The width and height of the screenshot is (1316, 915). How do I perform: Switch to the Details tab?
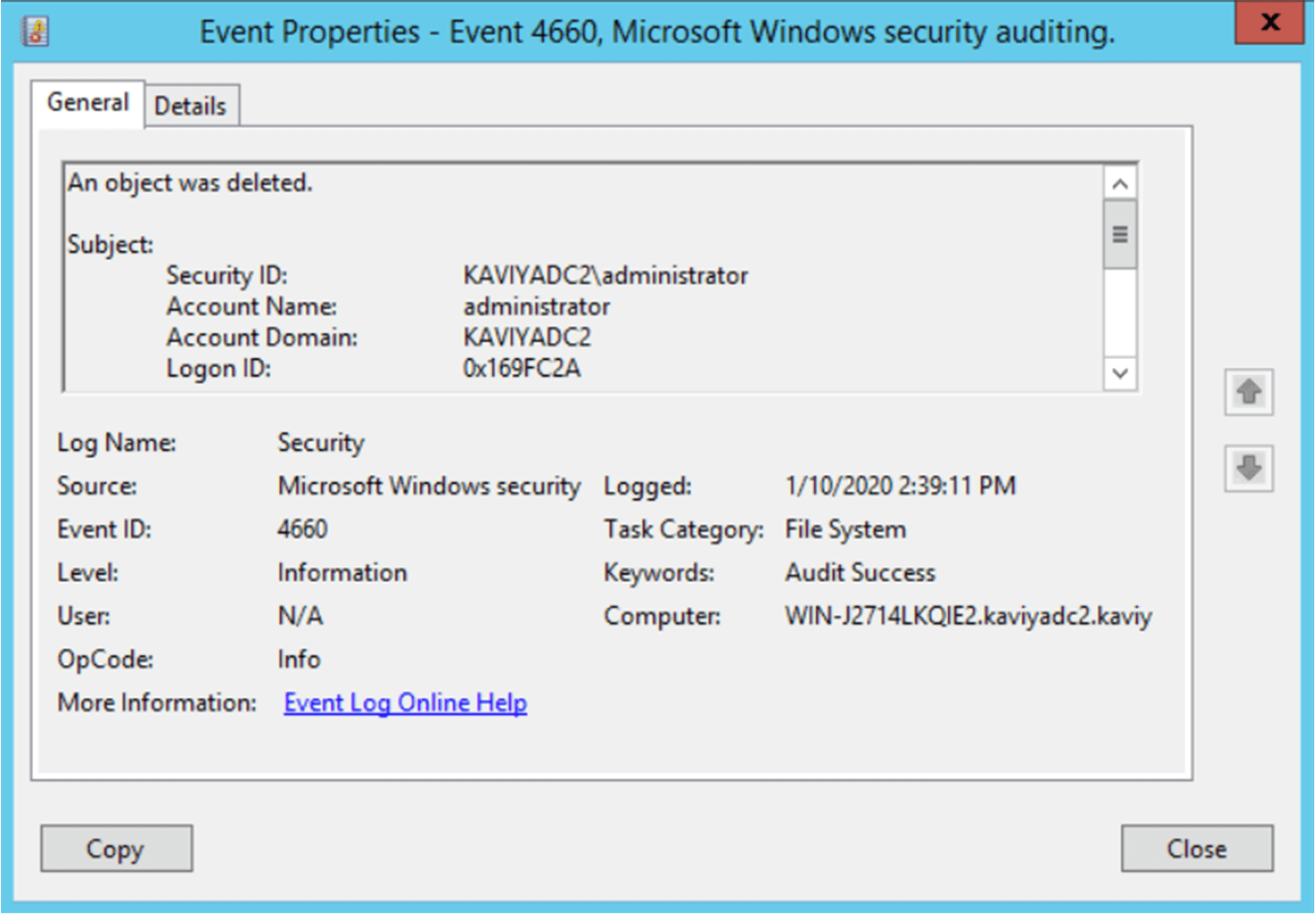click(191, 106)
